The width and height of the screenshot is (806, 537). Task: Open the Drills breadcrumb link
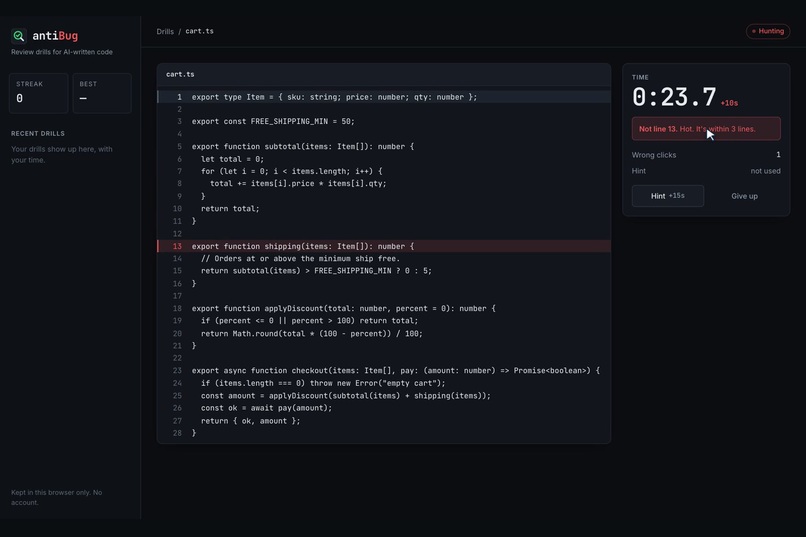tap(165, 31)
